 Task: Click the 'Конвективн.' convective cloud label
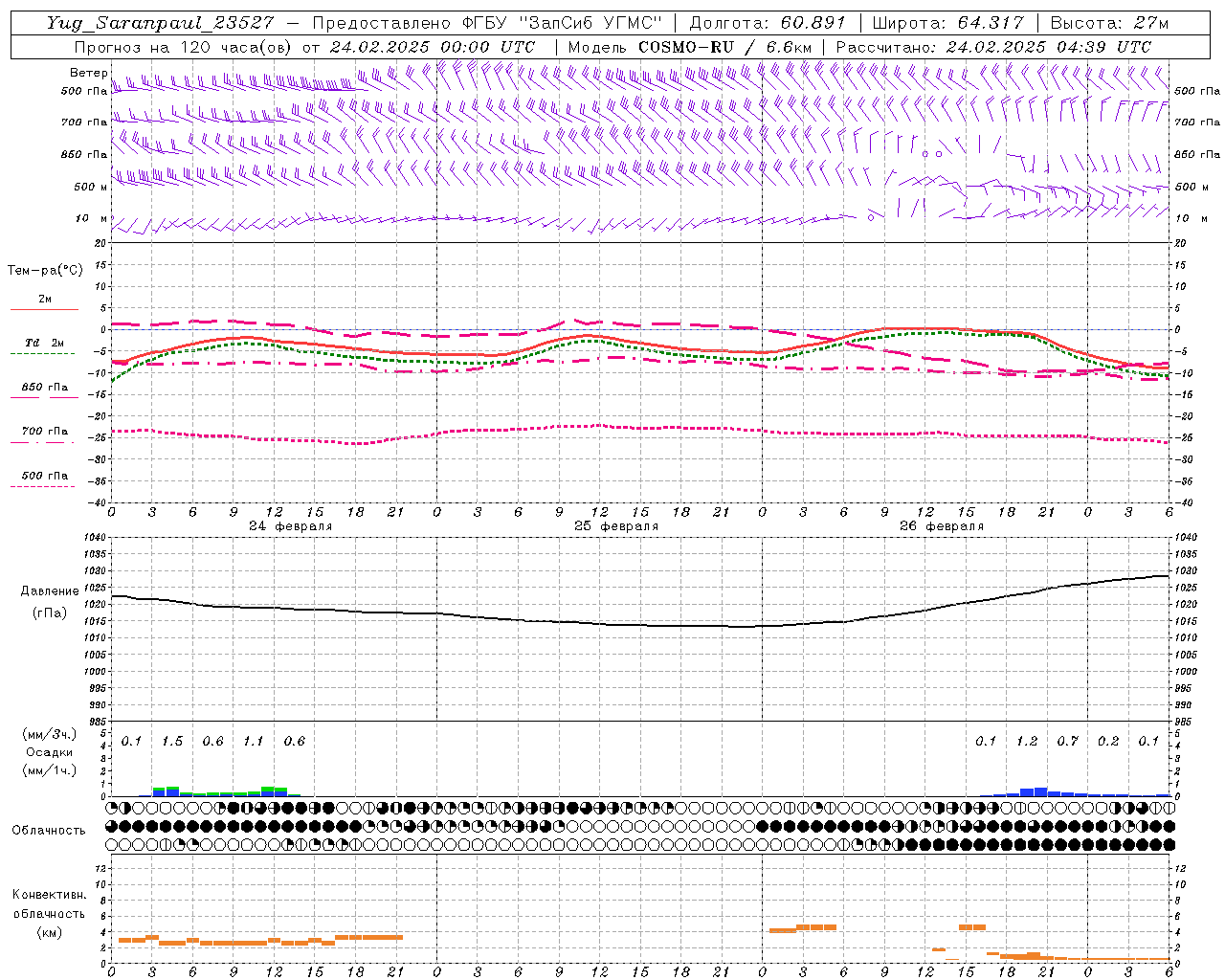50,895
